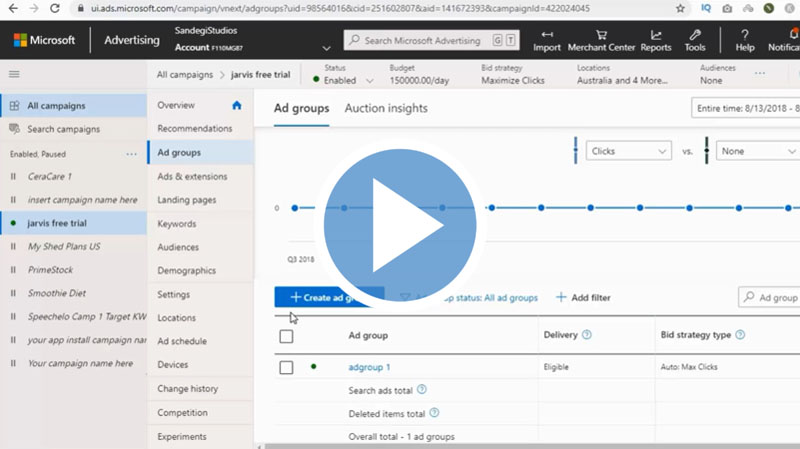Open more campaign settings ellipsis

point(760,73)
